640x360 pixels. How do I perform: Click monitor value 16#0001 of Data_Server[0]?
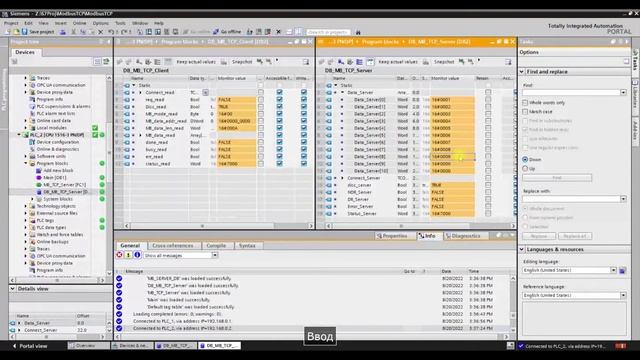point(452,99)
